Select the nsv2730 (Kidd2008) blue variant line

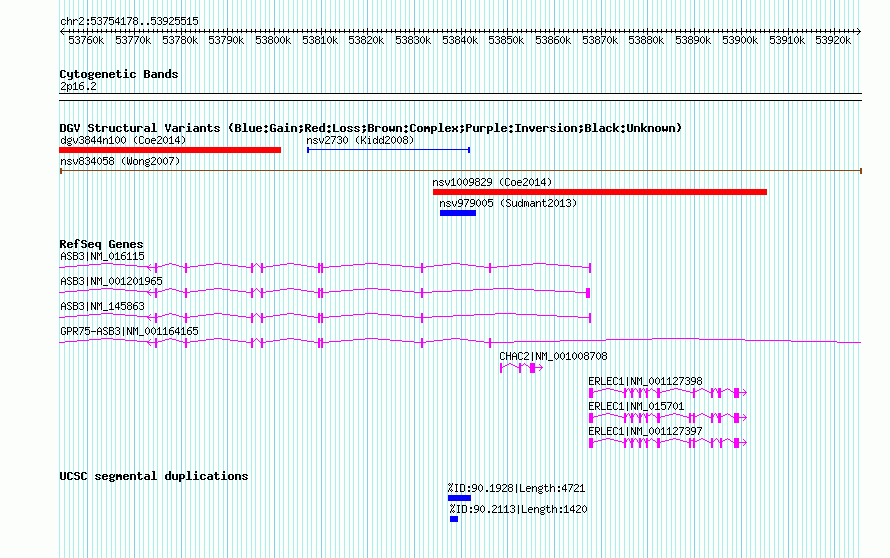(x=388, y=150)
